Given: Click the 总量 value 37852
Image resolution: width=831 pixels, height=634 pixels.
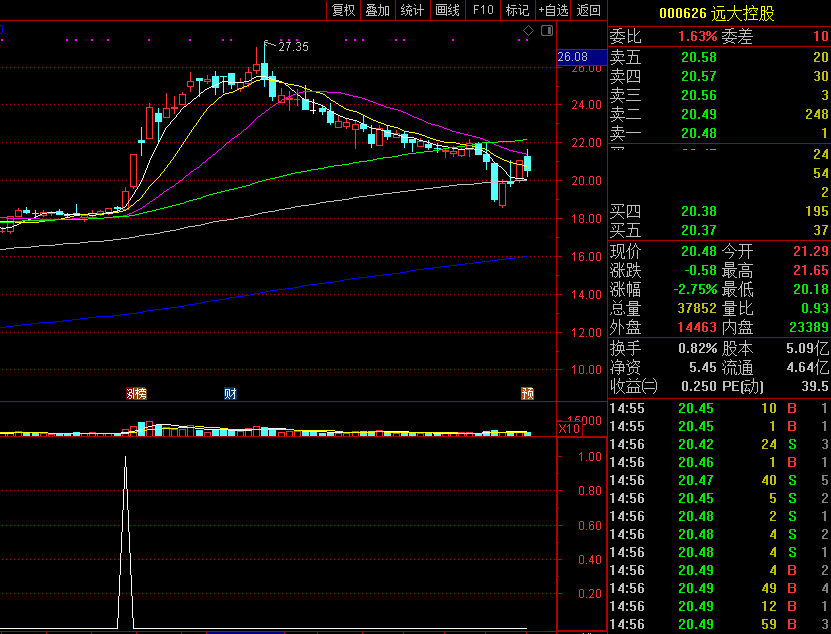Looking at the screenshot, I should coord(697,309).
